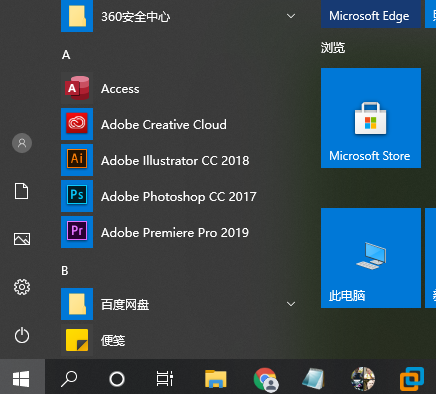Click the Adobe Creative Cloud label
Image resolution: width=436 pixels, height=394 pixels.
coord(164,125)
